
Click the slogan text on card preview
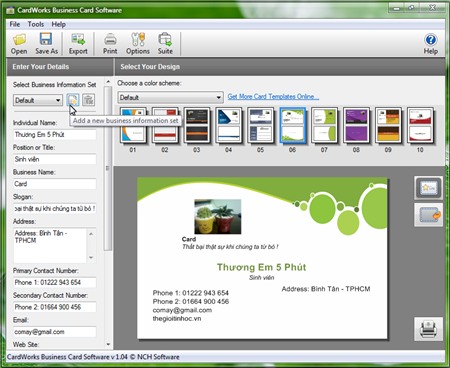(230, 247)
